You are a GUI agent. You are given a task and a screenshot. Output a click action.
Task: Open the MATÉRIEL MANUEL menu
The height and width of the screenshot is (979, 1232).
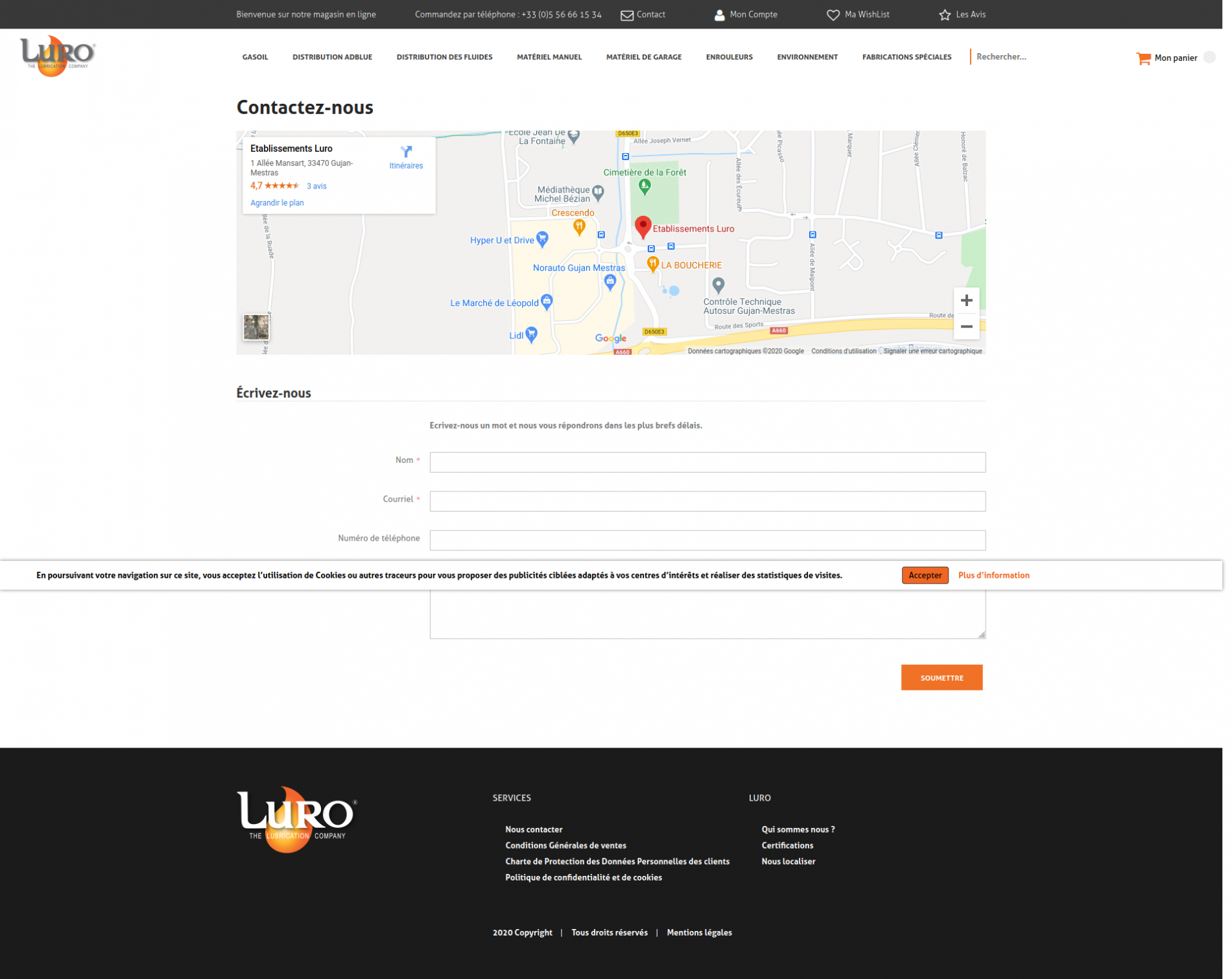pos(549,57)
